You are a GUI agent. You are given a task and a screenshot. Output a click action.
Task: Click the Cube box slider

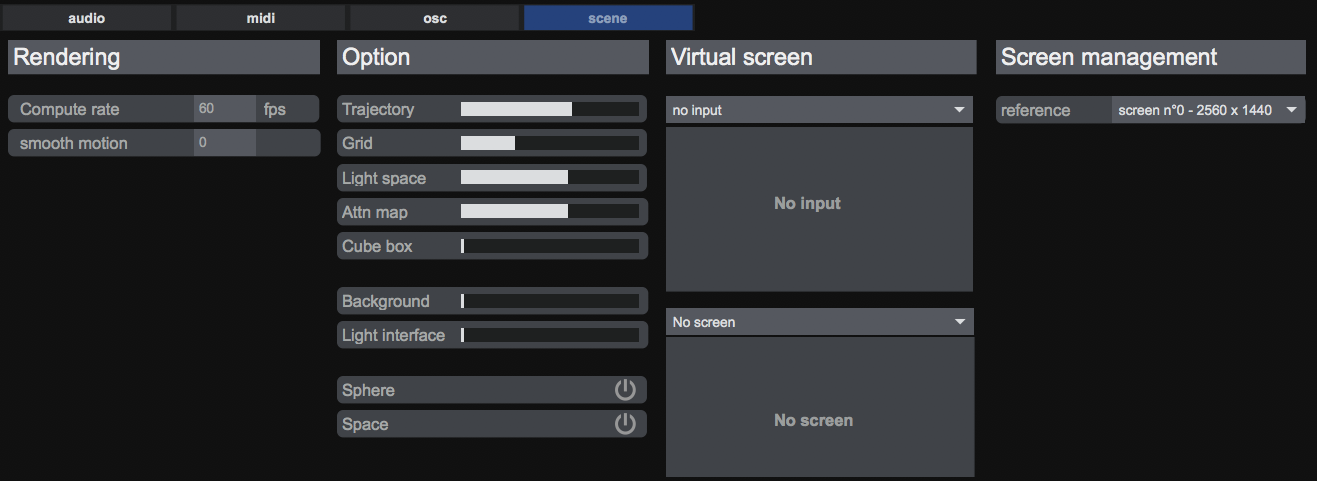[x=549, y=246]
